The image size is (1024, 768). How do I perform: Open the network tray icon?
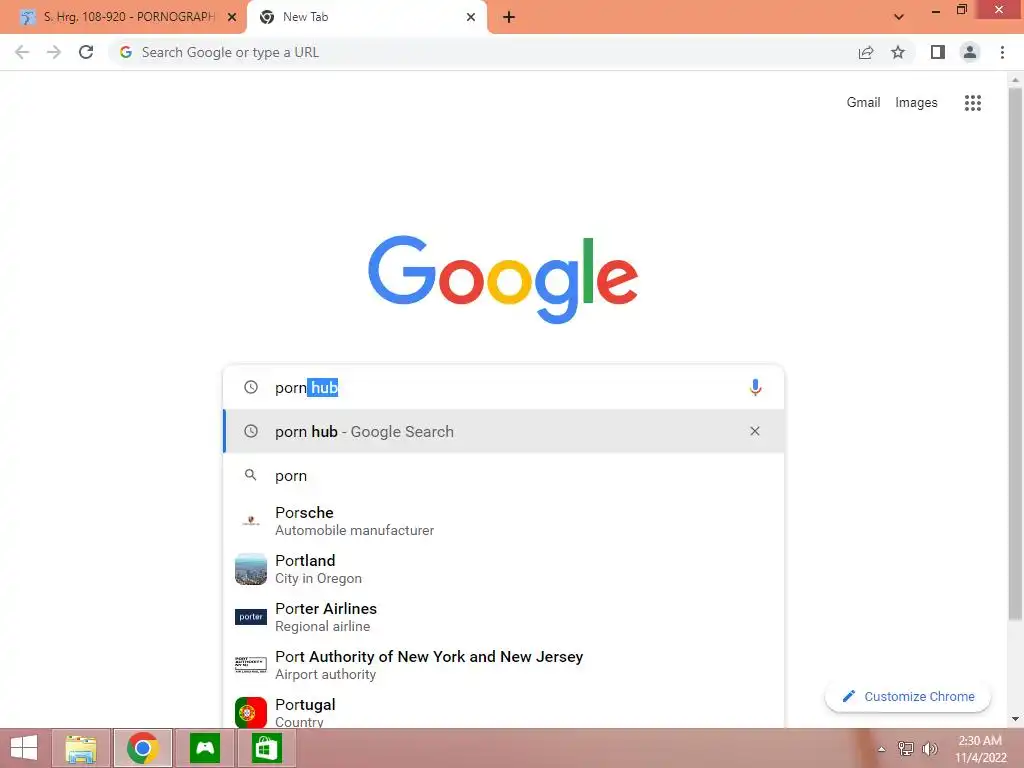tap(906, 749)
